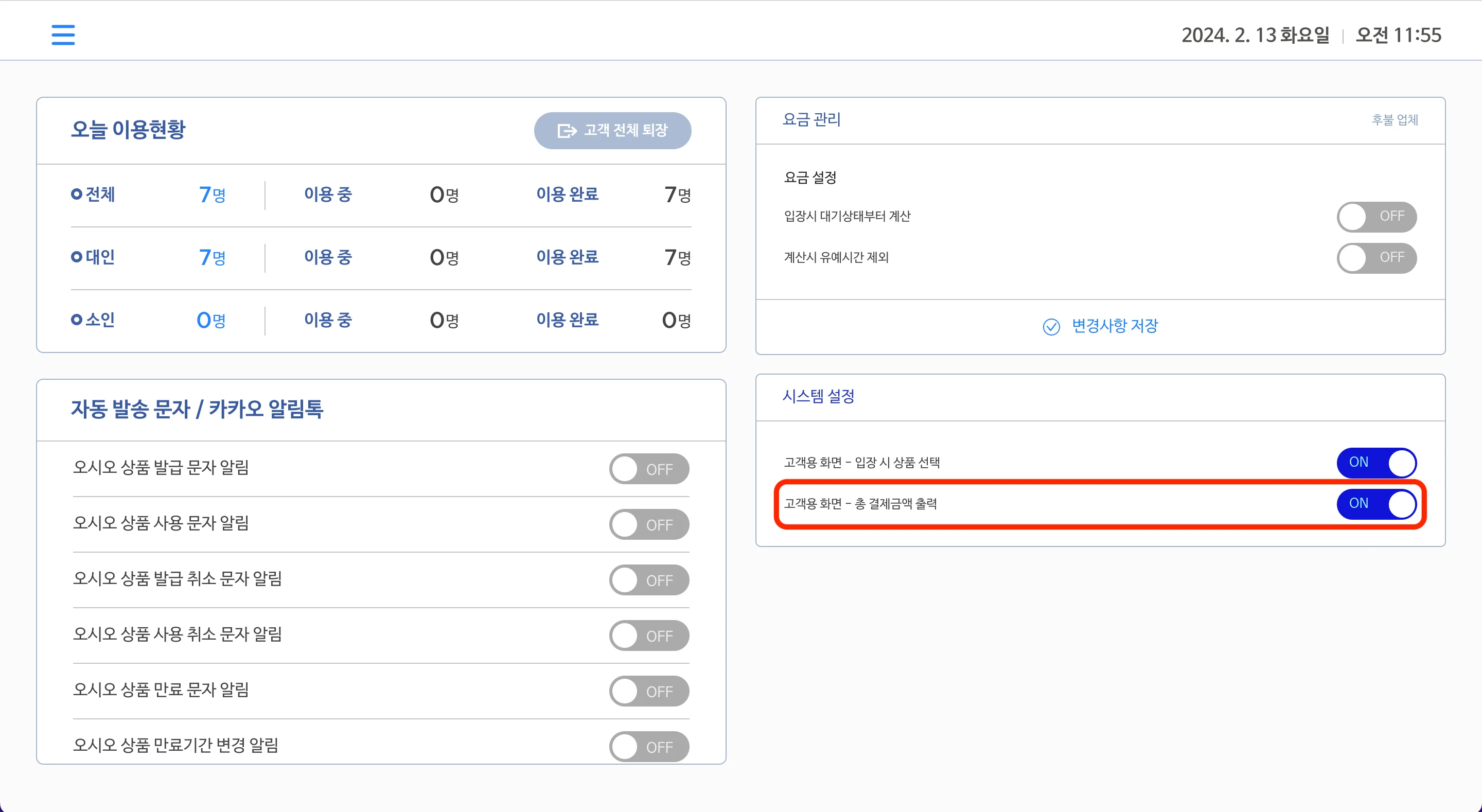Click the bullet icon next to 대인

click(76, 257)
